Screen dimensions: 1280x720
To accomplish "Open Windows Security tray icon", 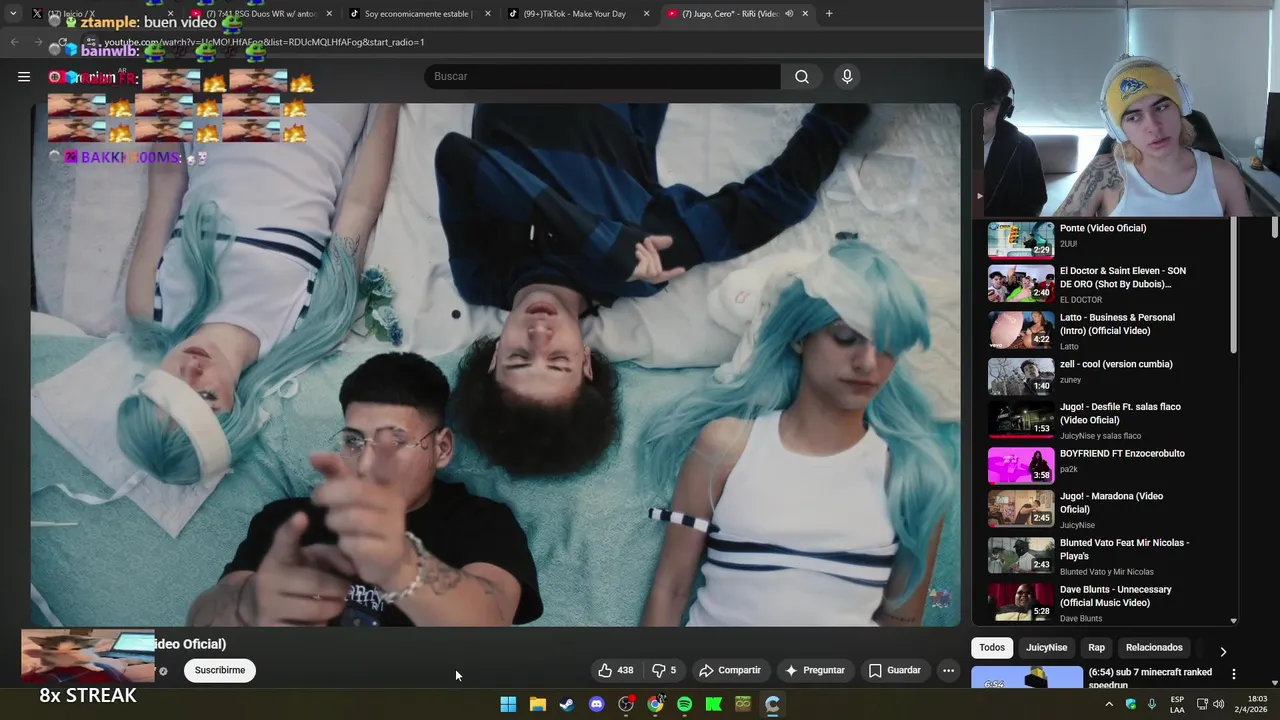I will pos(1131,704).
